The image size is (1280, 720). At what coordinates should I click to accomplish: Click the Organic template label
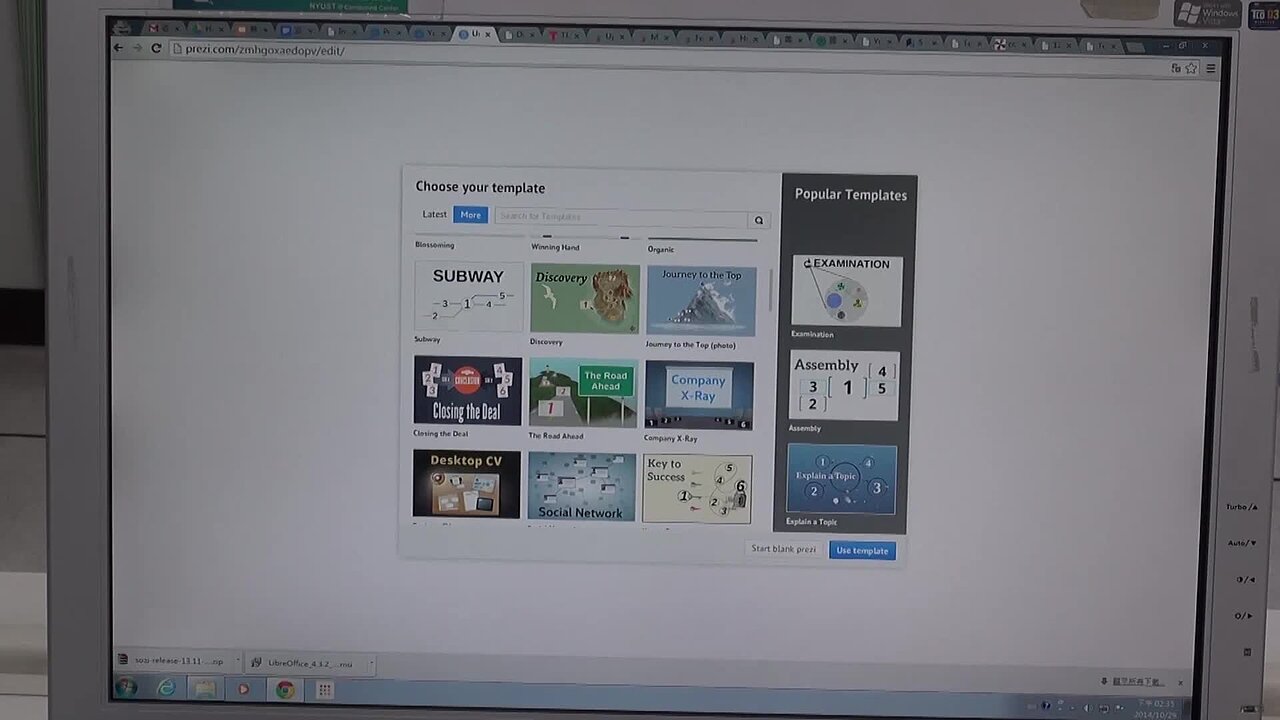(660, 249)
